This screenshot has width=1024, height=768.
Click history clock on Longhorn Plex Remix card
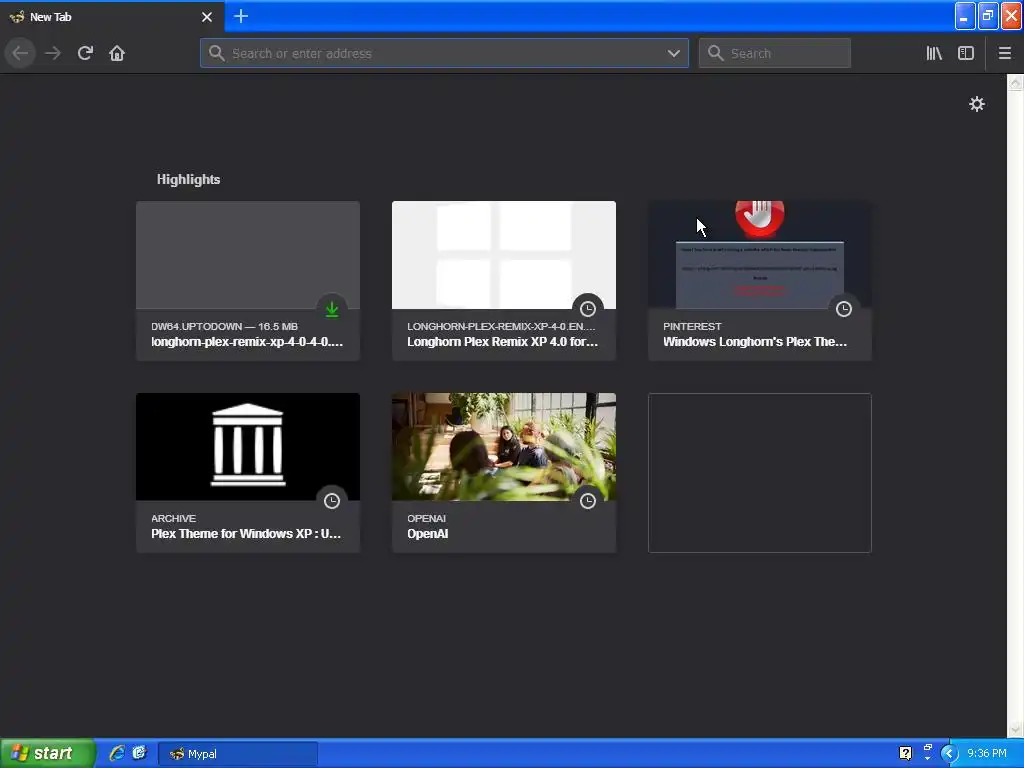pyautogui.click(x=588, y=309)
